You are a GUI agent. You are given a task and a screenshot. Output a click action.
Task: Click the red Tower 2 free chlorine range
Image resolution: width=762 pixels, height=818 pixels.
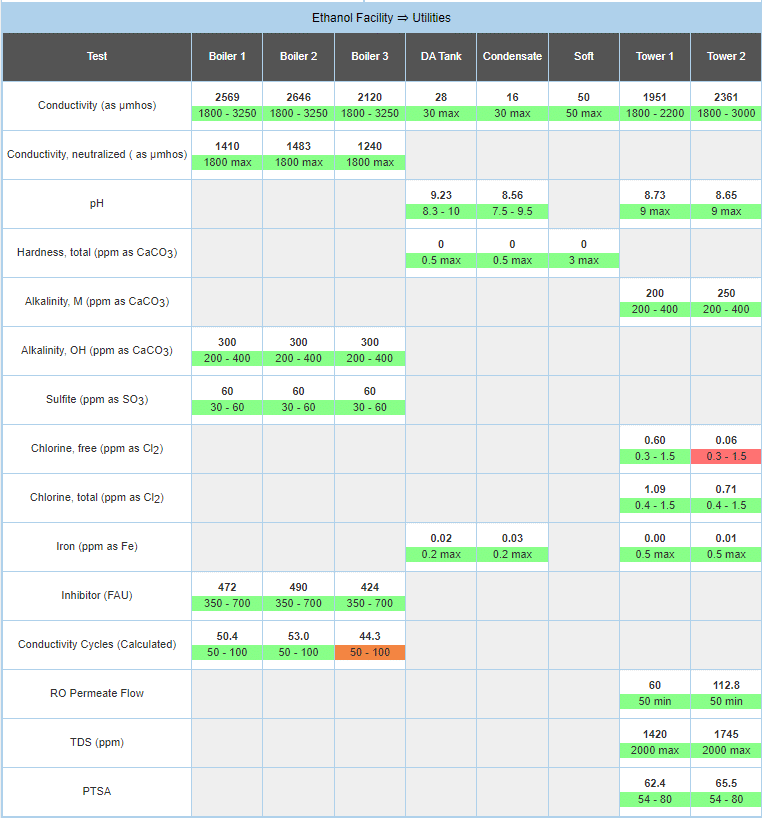[726, 456]
